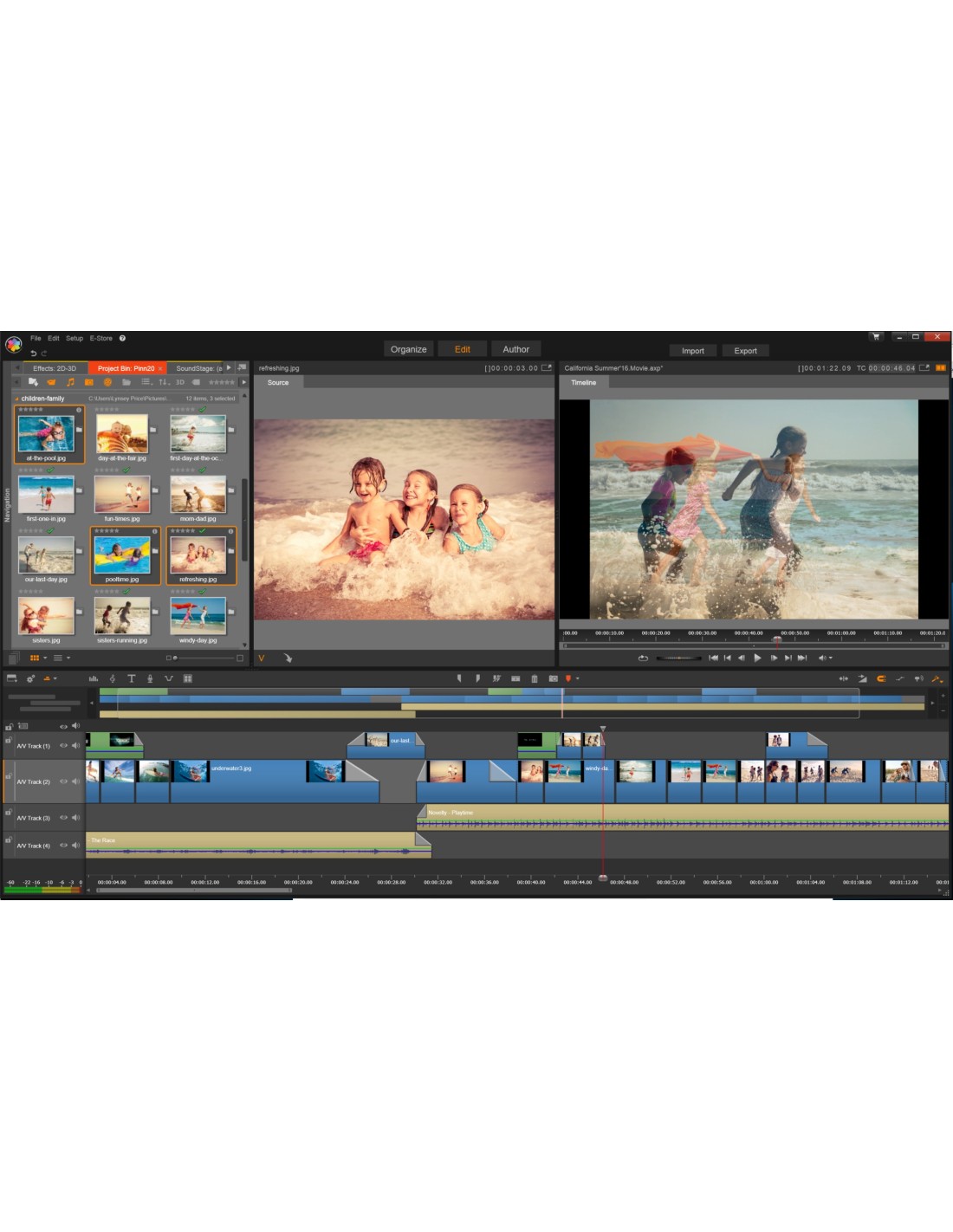Click the ScoreFitter treble clef icon

(x=112, y=678)
